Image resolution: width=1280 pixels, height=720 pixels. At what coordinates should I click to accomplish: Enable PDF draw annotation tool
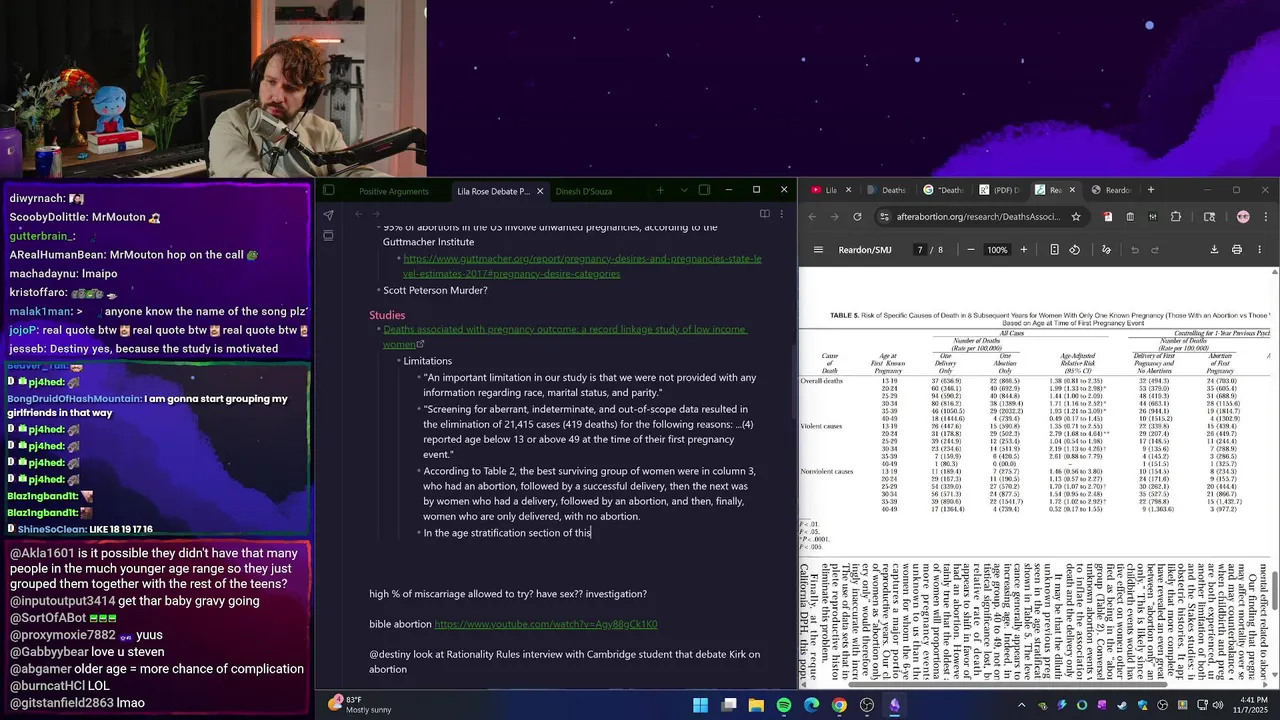(1106, 250)
